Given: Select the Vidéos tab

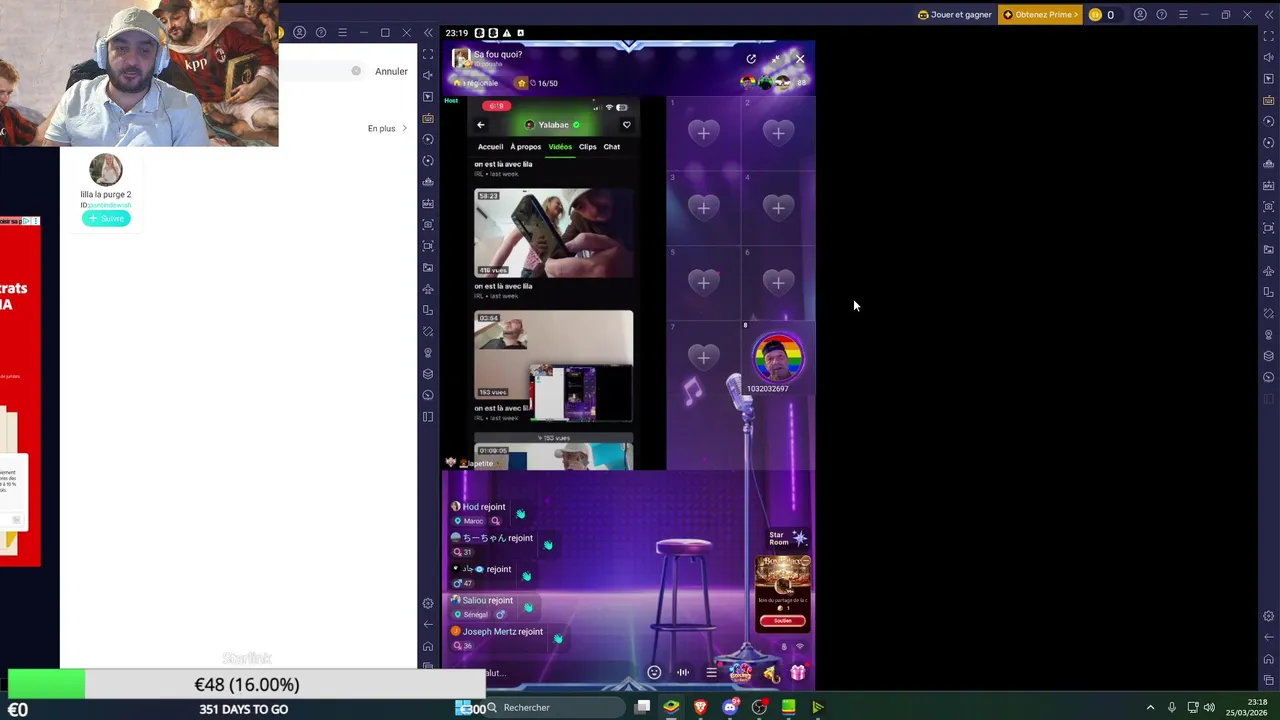Looking at the screenshot, I should pyautogui.click(x=560, y=147).
